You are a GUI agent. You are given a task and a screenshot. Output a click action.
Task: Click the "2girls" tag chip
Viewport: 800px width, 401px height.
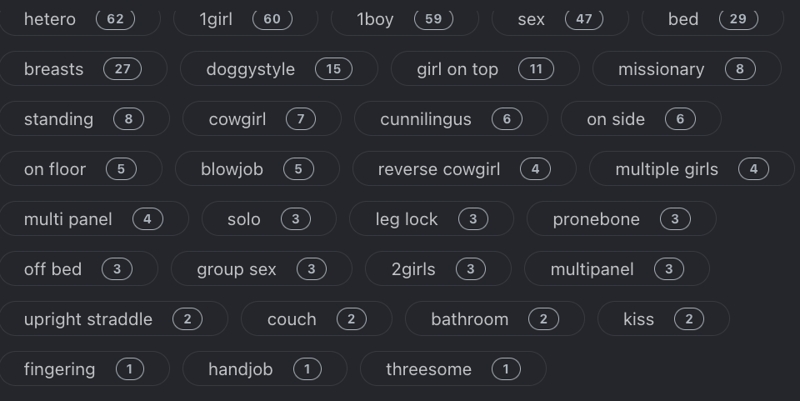[438, 269]
